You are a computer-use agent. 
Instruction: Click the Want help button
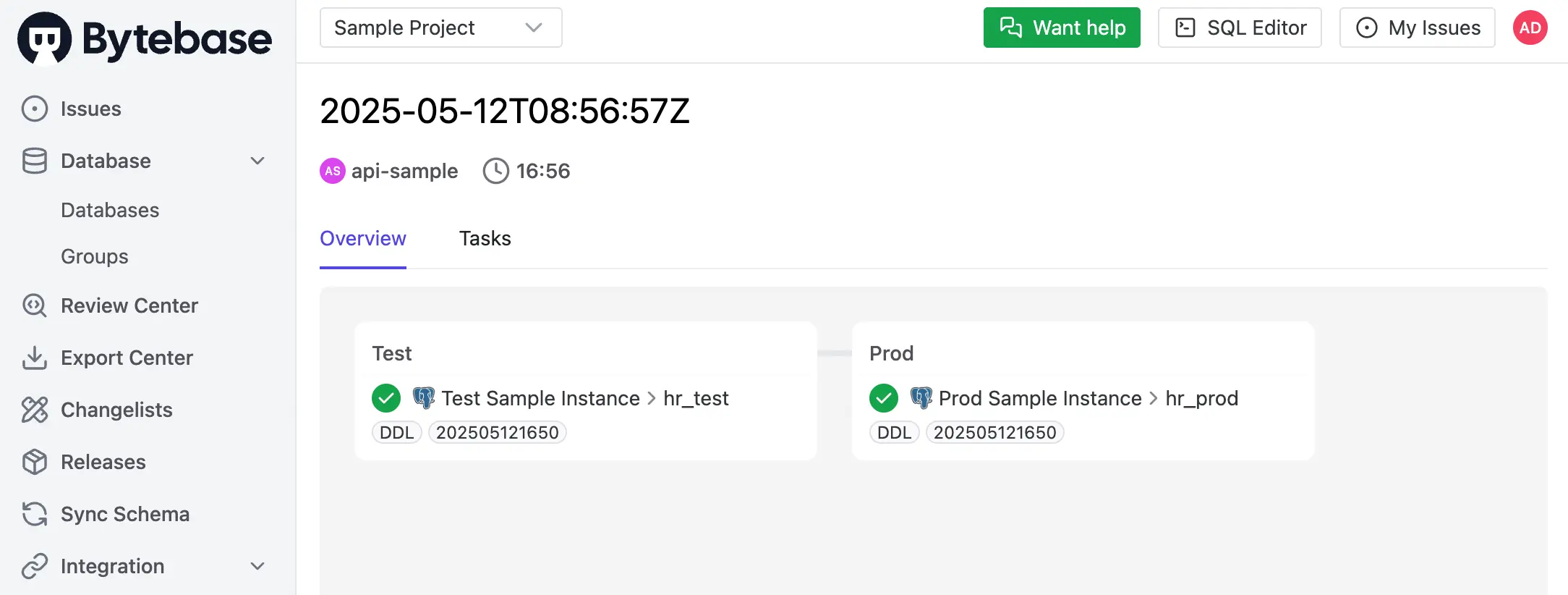pyautogui.click(x=1062, y=28)
